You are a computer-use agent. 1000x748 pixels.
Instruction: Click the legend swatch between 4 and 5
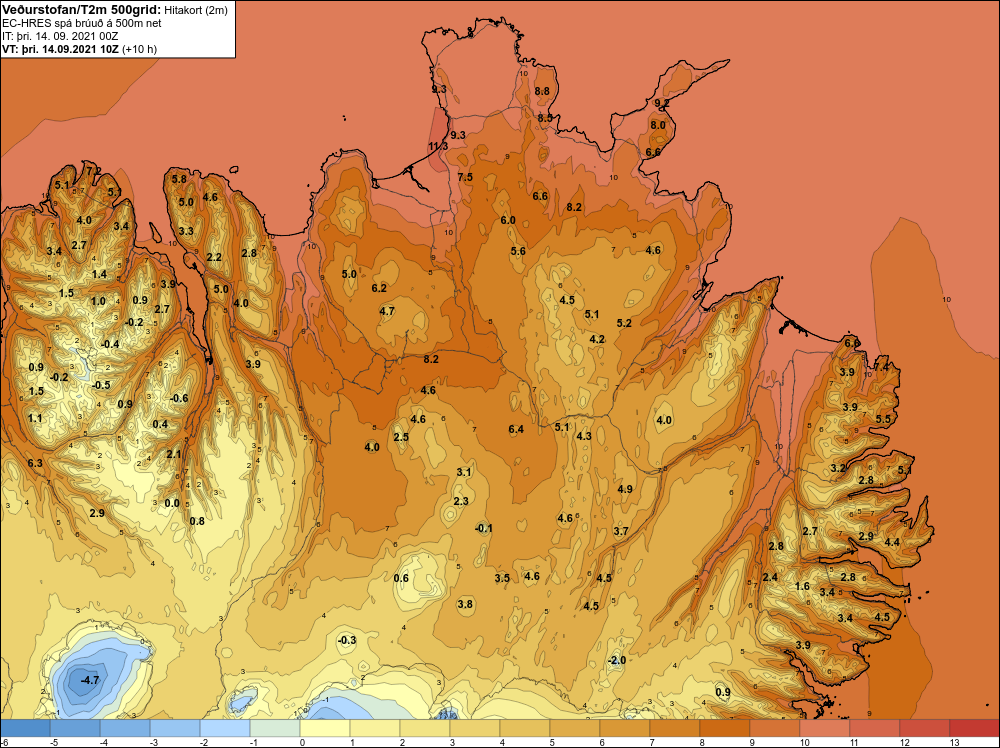point(525,728)
